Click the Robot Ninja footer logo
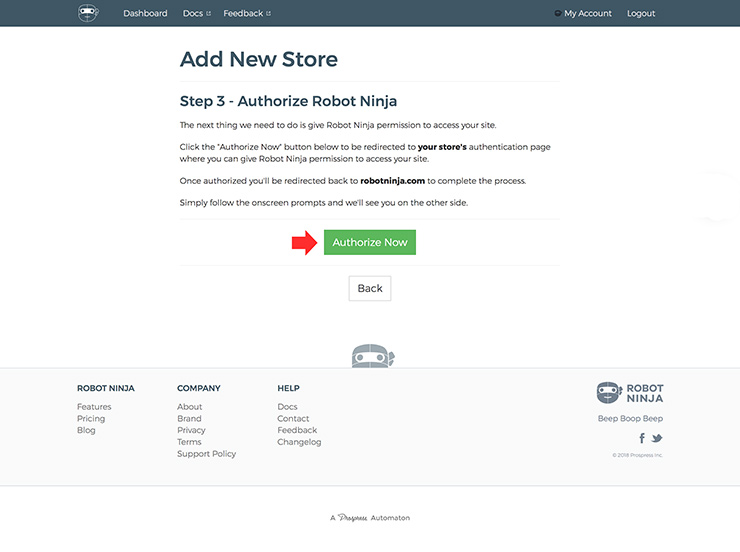The width and height of the screenshot is (740, 552). pos(630,393)
